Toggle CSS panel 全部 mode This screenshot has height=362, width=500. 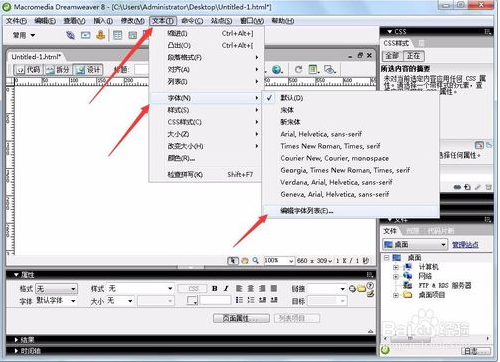point(392,56)
